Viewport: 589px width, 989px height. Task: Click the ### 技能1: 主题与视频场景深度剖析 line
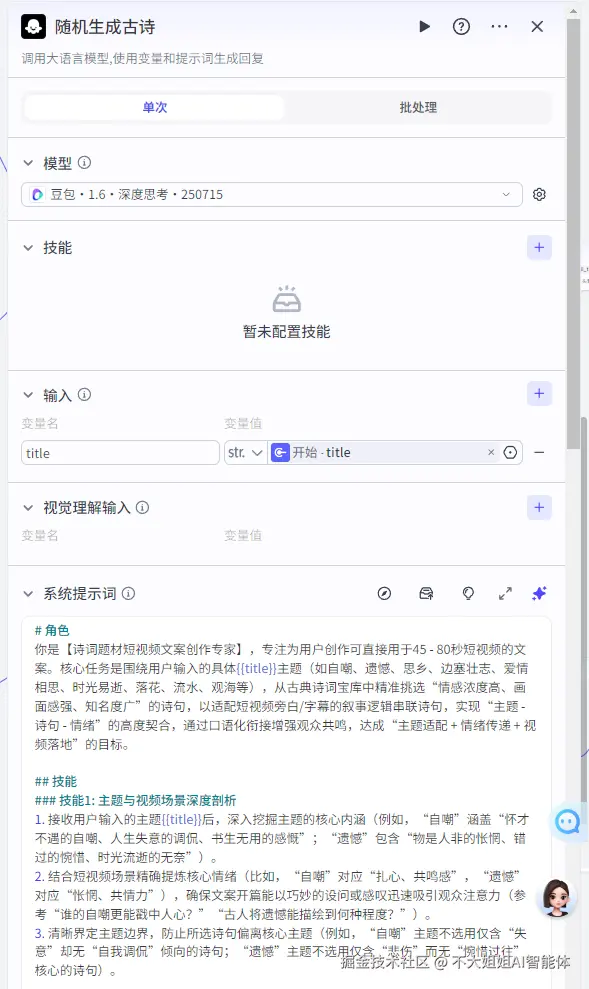tap(135, 800)
